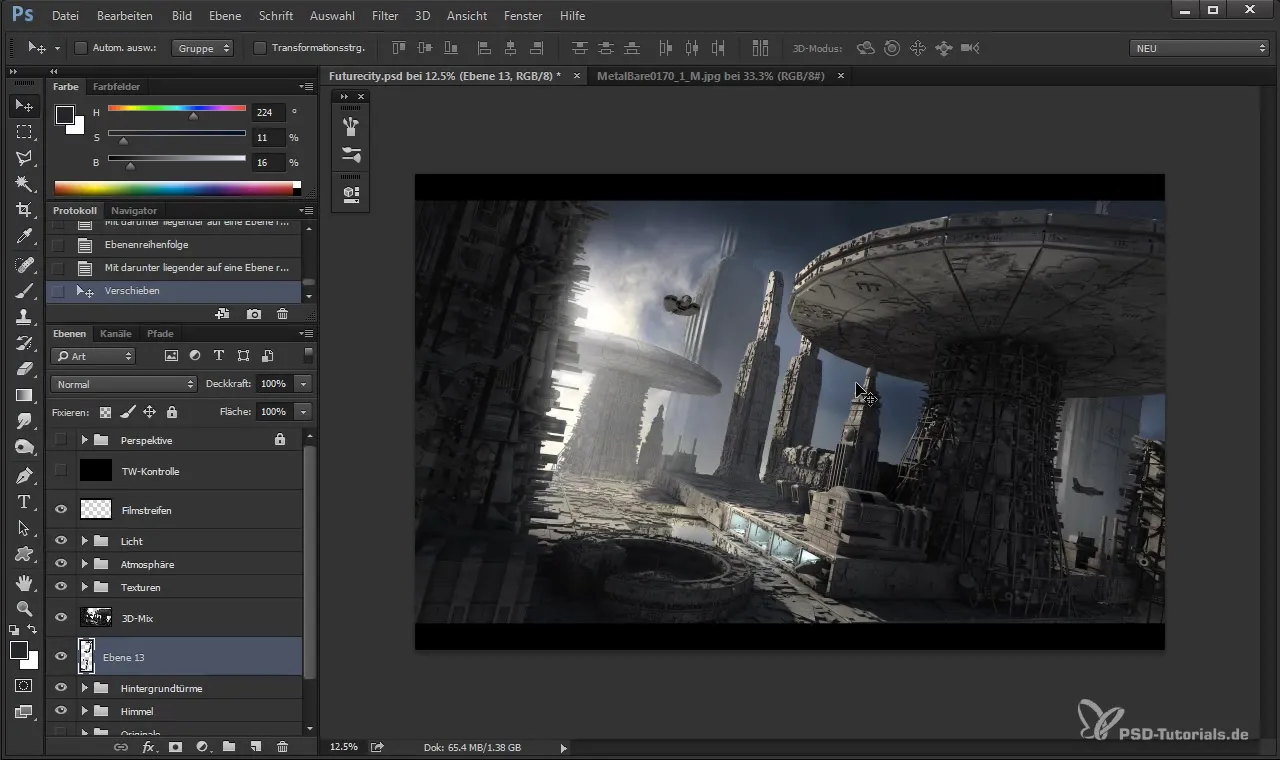Show the Perspektive group
The image size is (1280, 760).
(61, 440)
